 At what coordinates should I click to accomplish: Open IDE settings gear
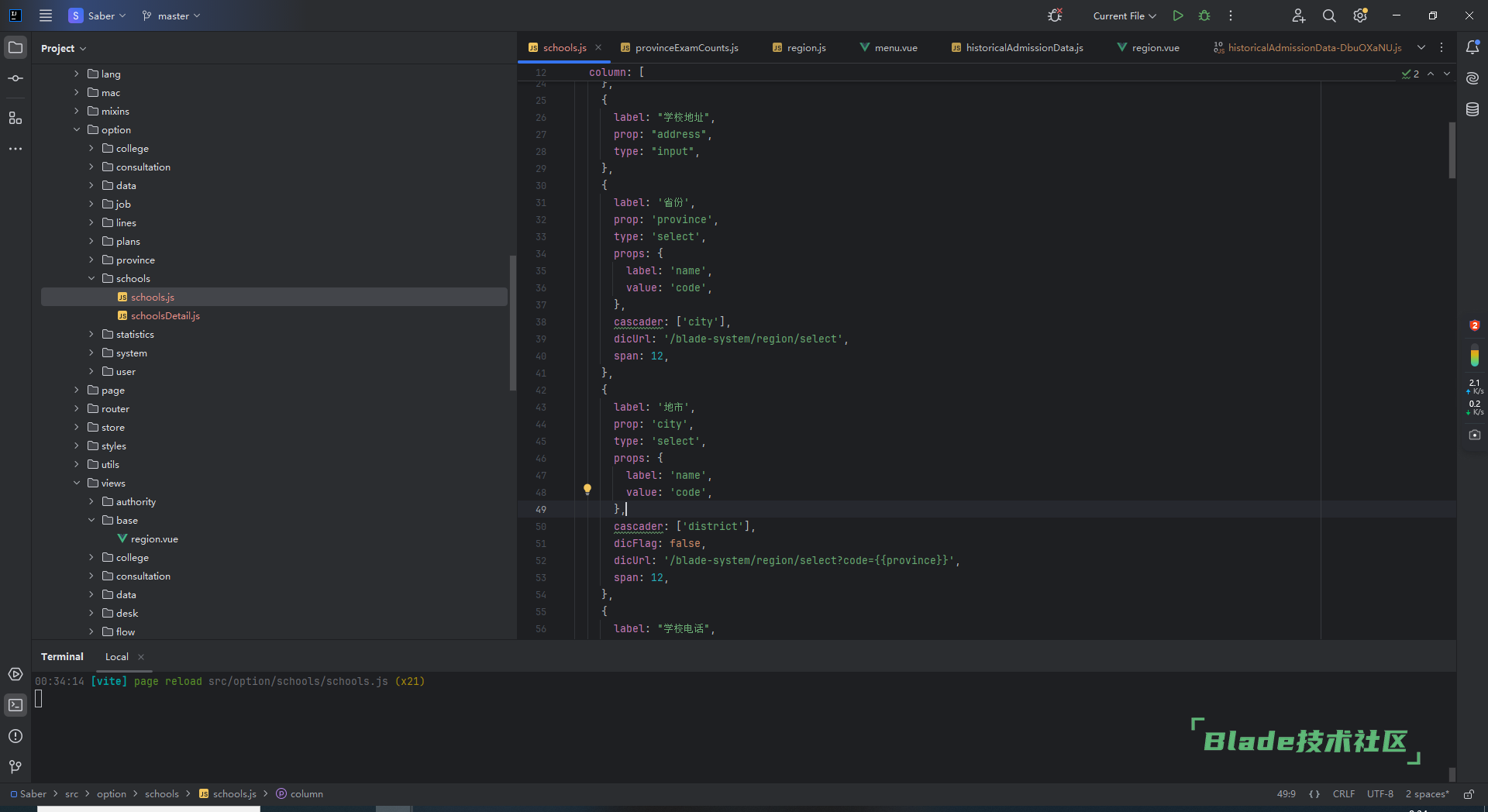(1360, 15)
